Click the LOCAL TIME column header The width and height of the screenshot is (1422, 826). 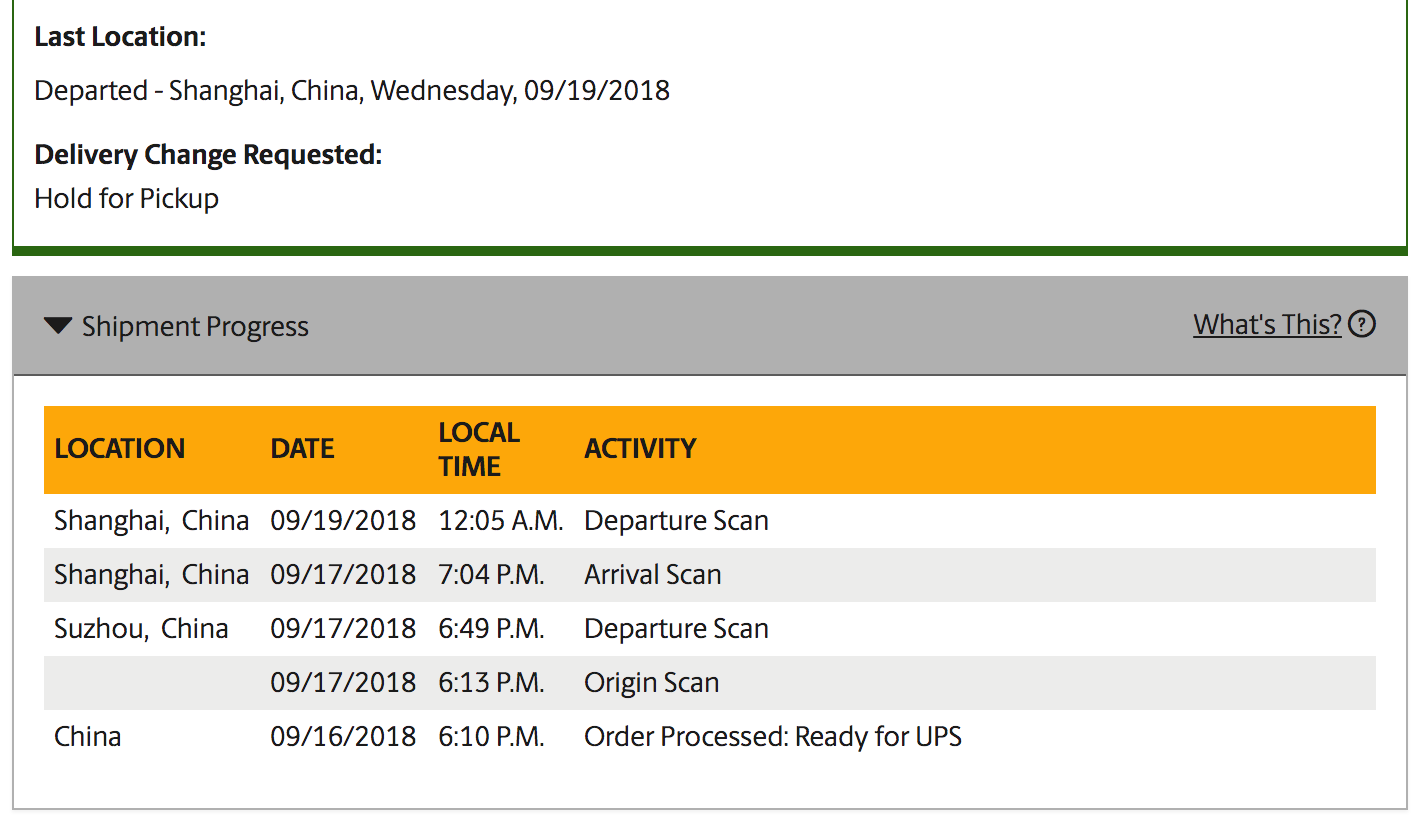[479, 449]
